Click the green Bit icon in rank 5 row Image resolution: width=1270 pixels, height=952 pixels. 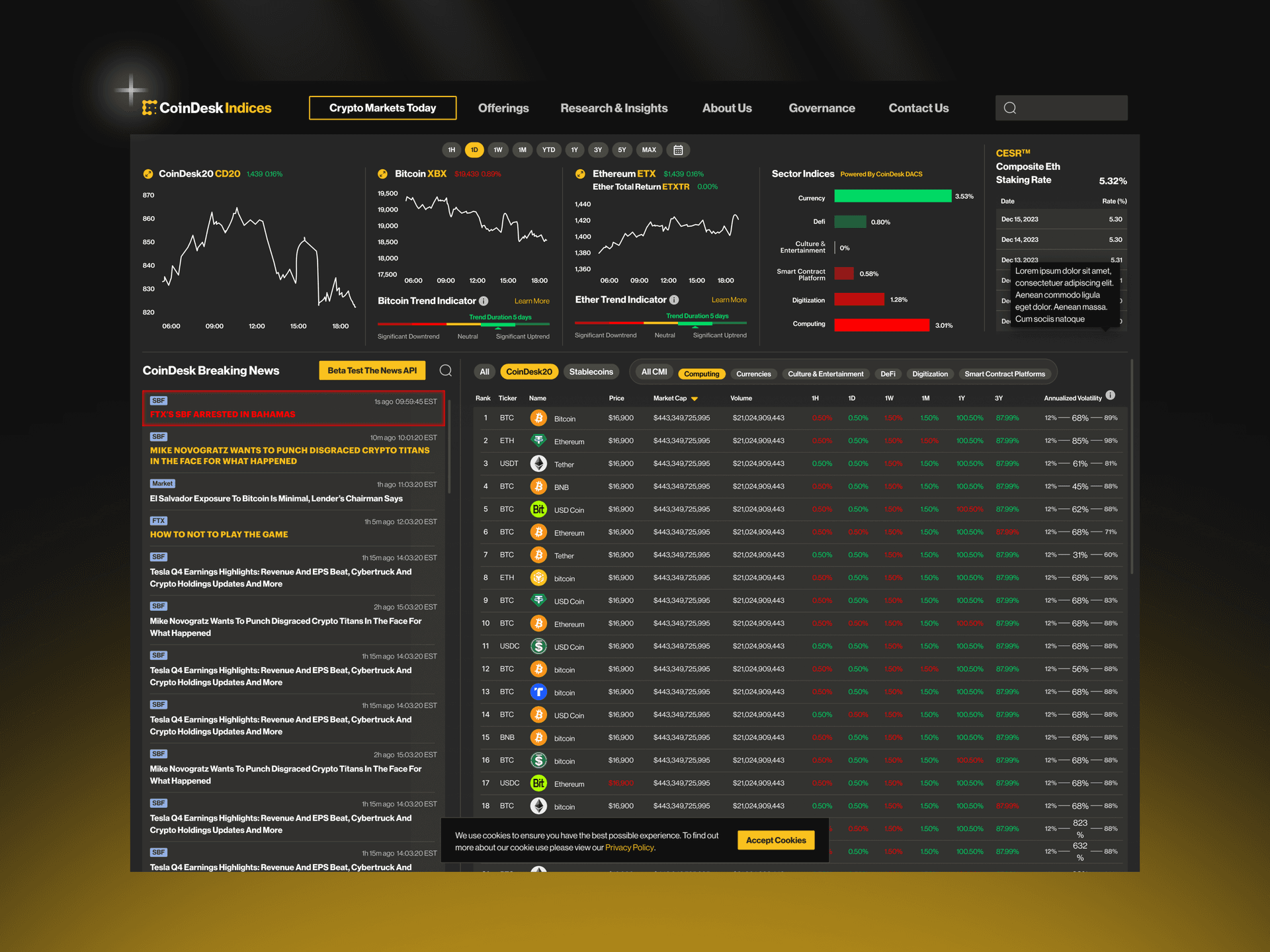(x=538, y=509)
